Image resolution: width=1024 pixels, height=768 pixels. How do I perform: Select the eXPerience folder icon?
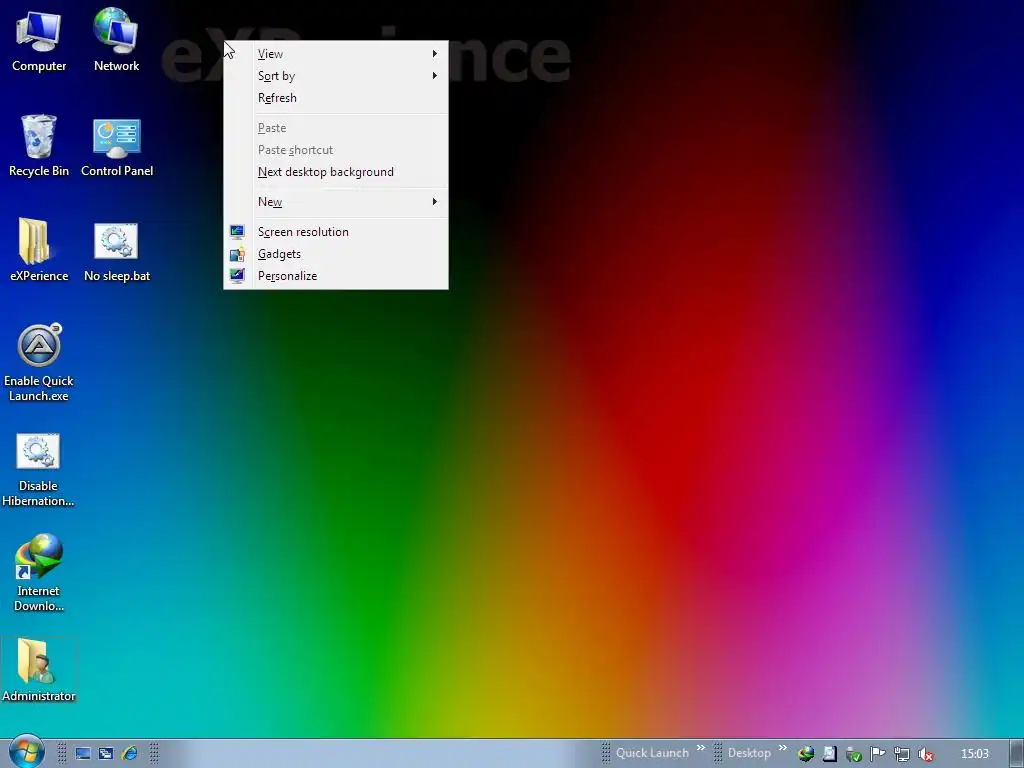(39, 249)
